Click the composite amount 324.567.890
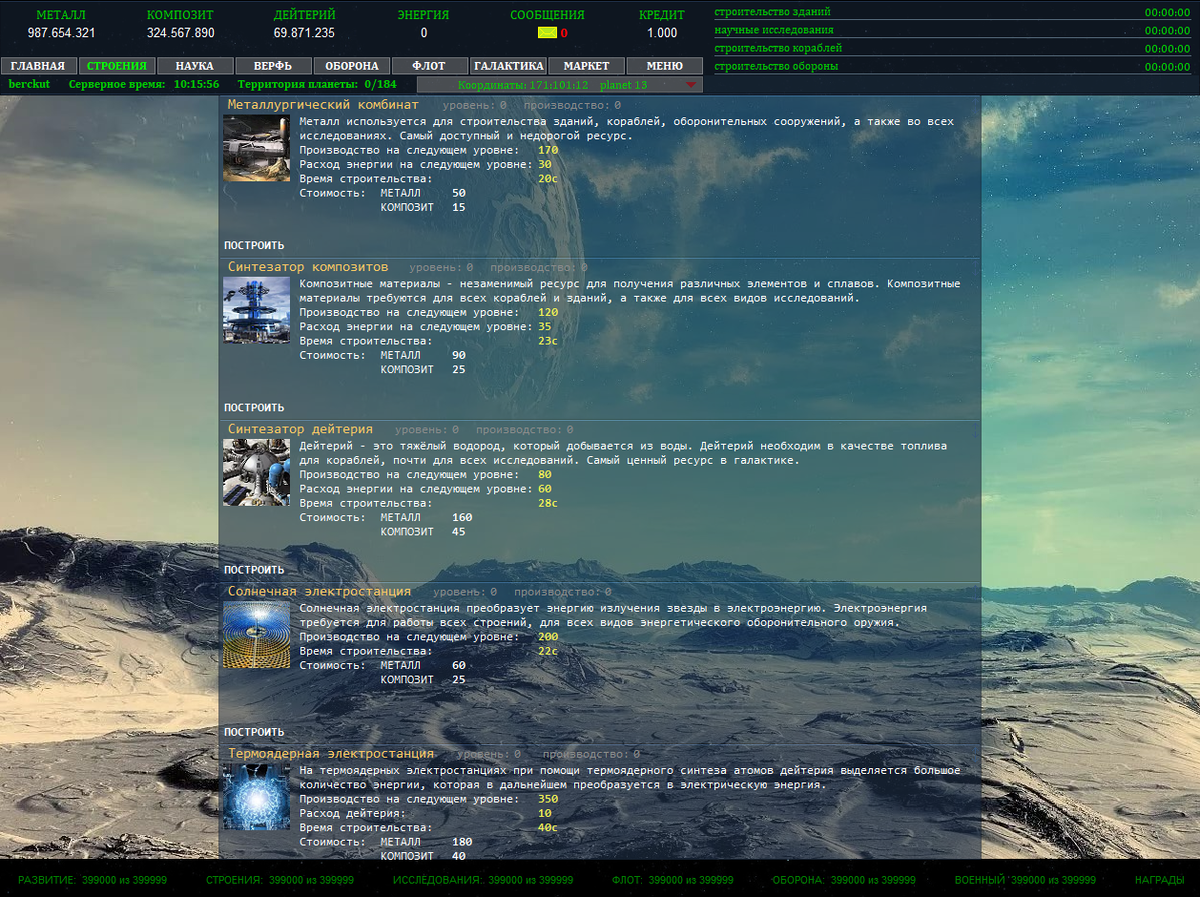Image resolution: width=1200 pixels, height=897 pixels. point(180,33)
